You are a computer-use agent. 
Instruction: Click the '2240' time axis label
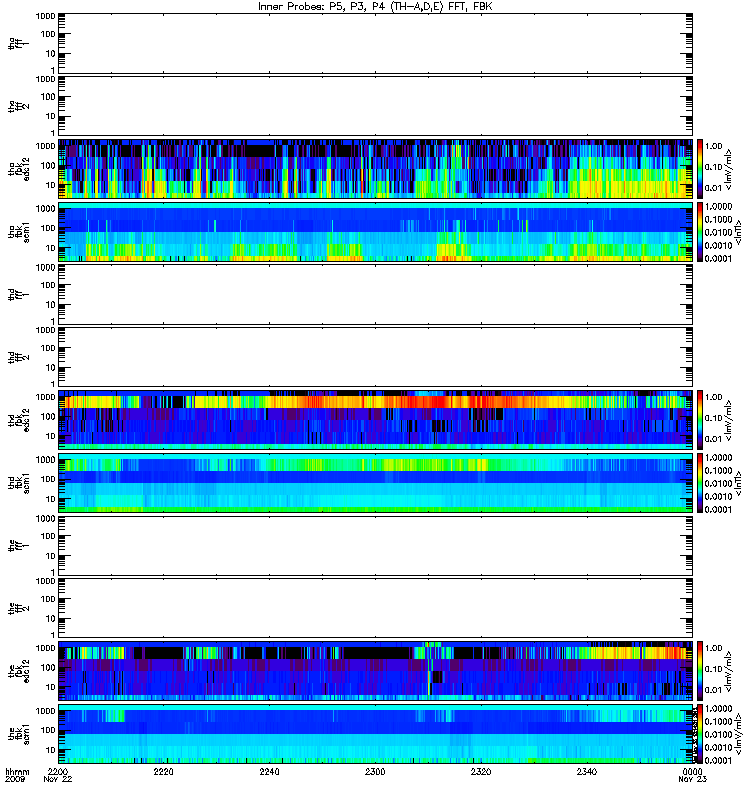(269, 771)
